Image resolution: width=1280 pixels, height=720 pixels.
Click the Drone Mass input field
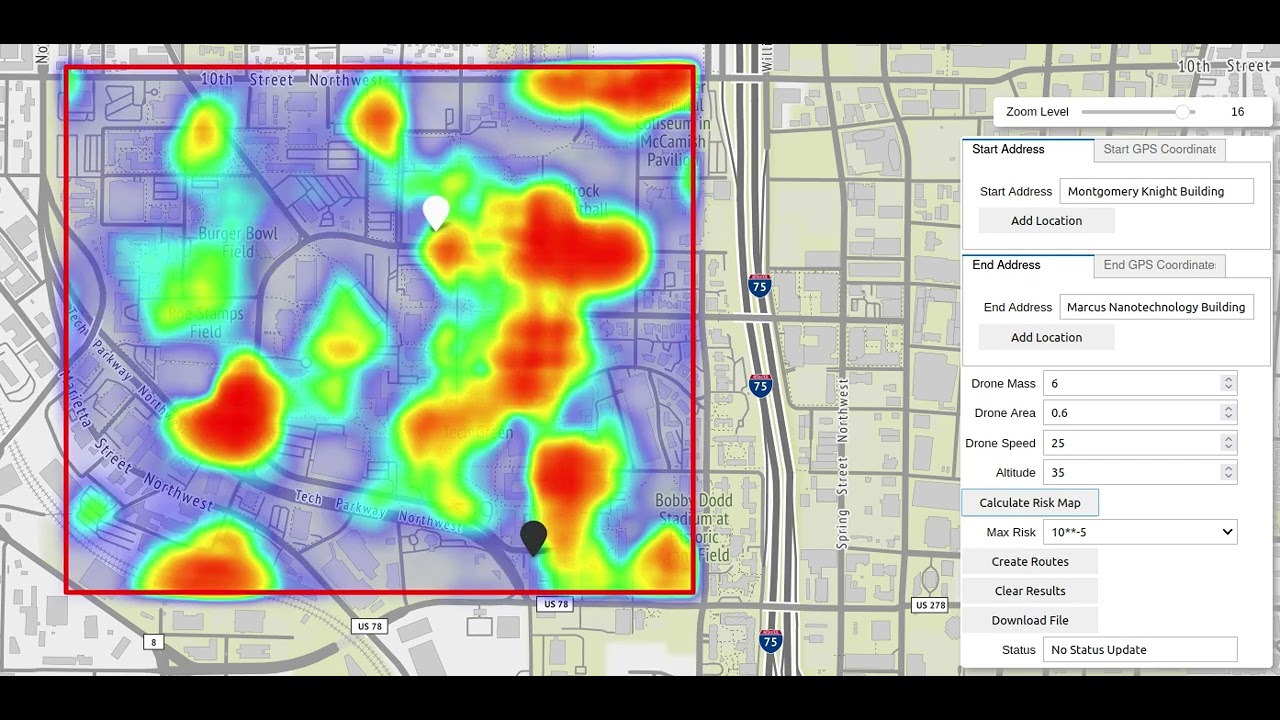pyautogui.click(x=1140, y=383)
